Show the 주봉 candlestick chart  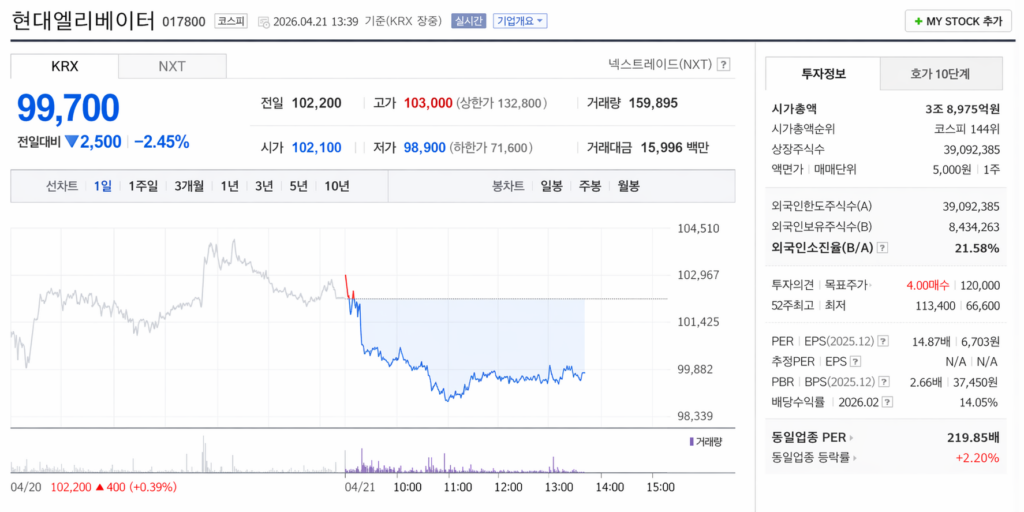point(590,186)
